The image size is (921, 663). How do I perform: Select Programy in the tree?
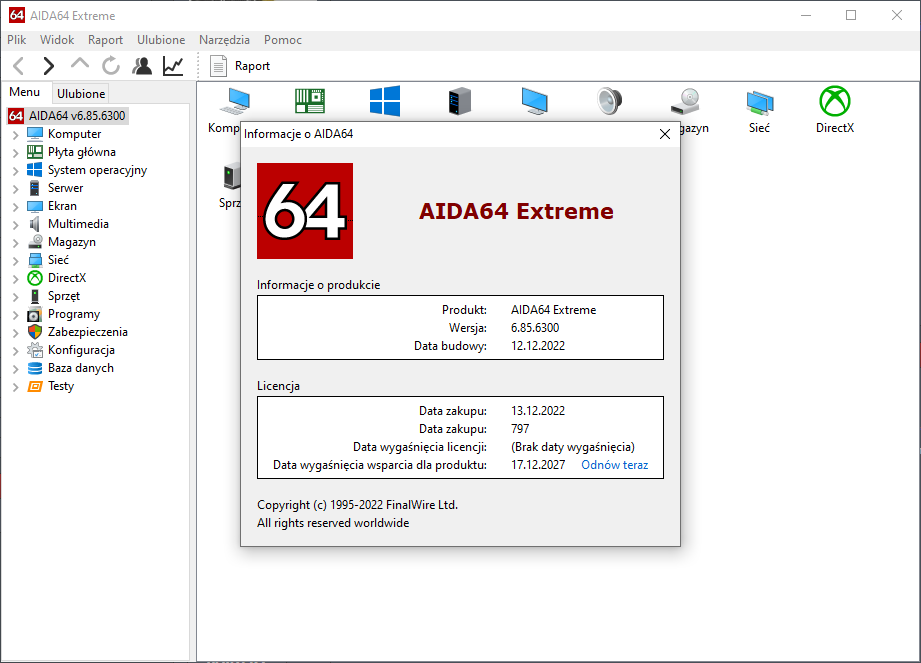(x=74, y=314)
